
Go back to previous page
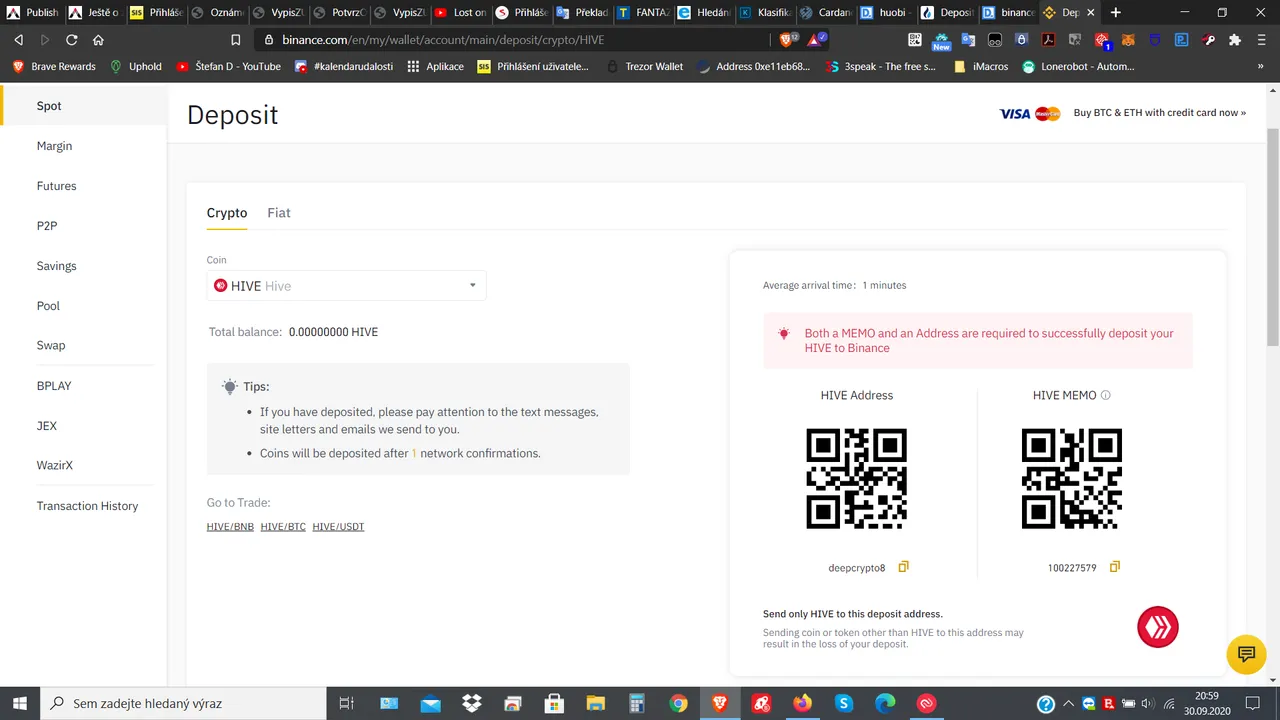pyautogui.click(x=18, y=40)
